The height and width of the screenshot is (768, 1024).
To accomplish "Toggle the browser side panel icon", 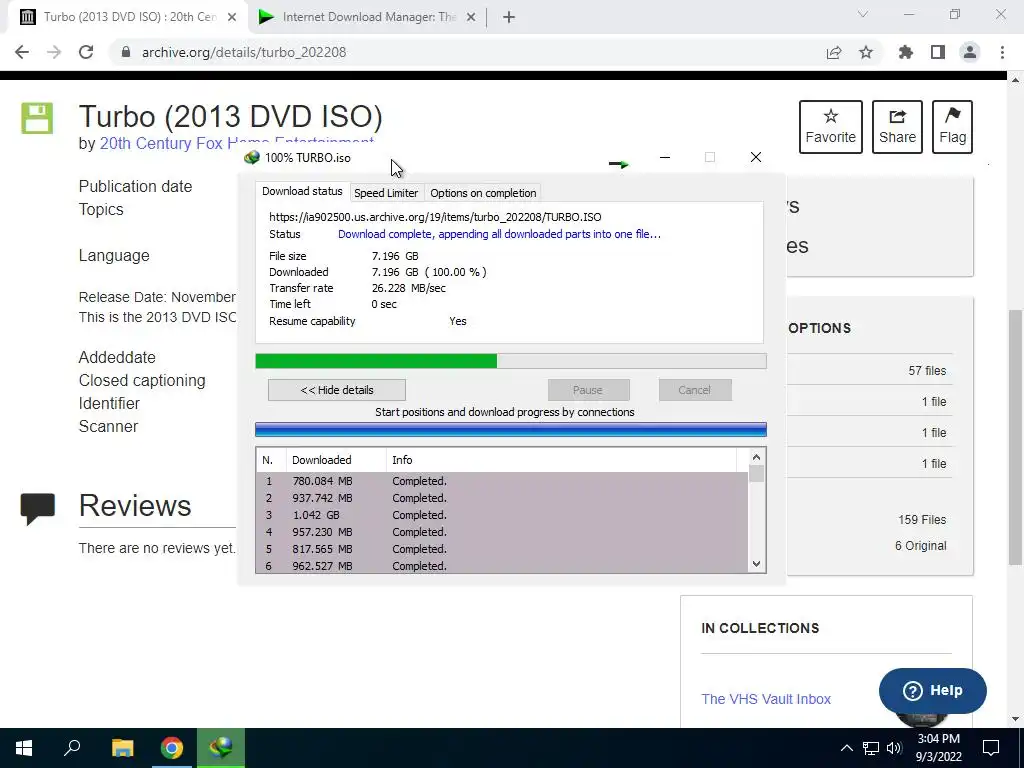I will coord(938,52).
